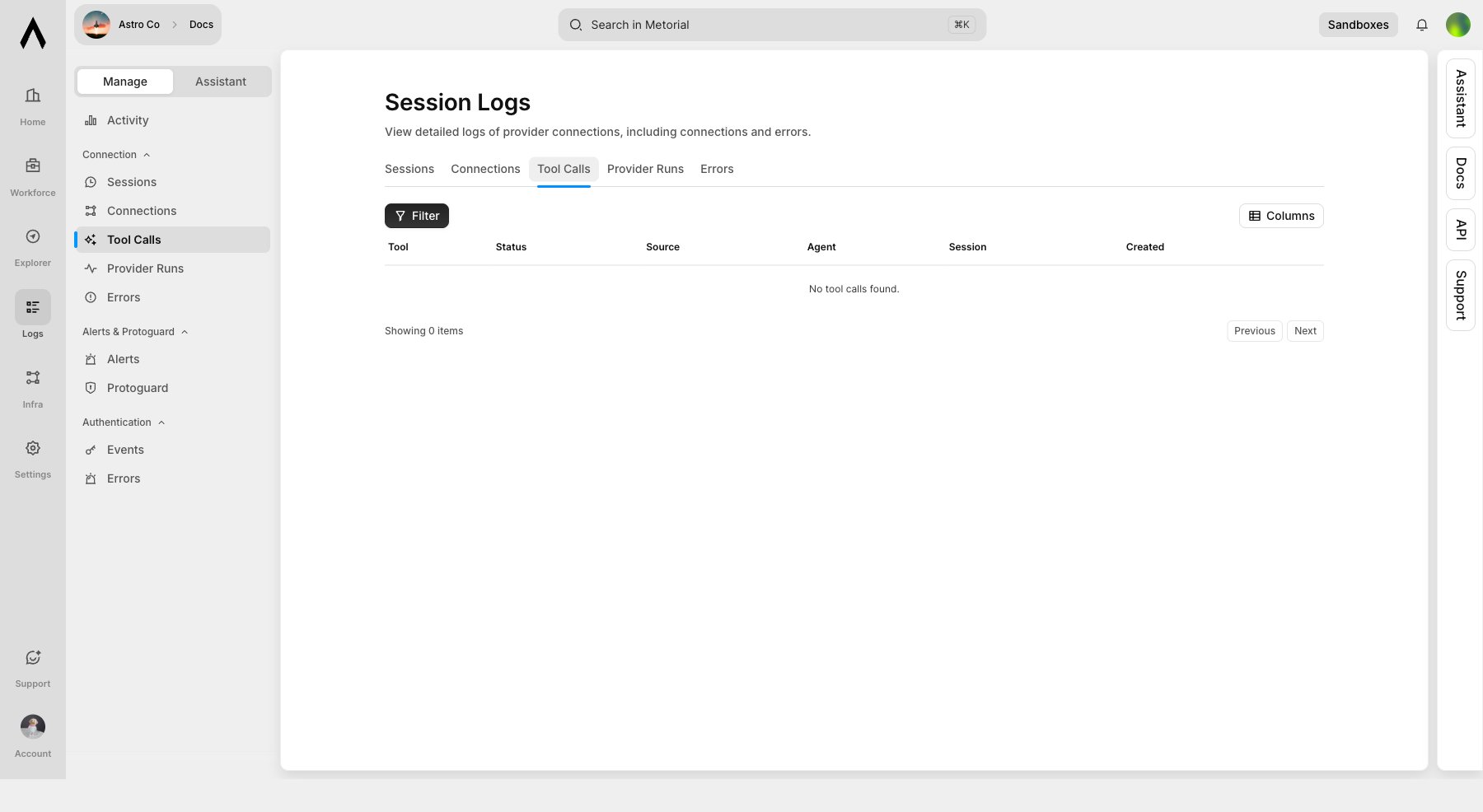This screenshot has height=812, width=1483.
Task: Open Account avatar at bottom left
Action: pos(33,726)
